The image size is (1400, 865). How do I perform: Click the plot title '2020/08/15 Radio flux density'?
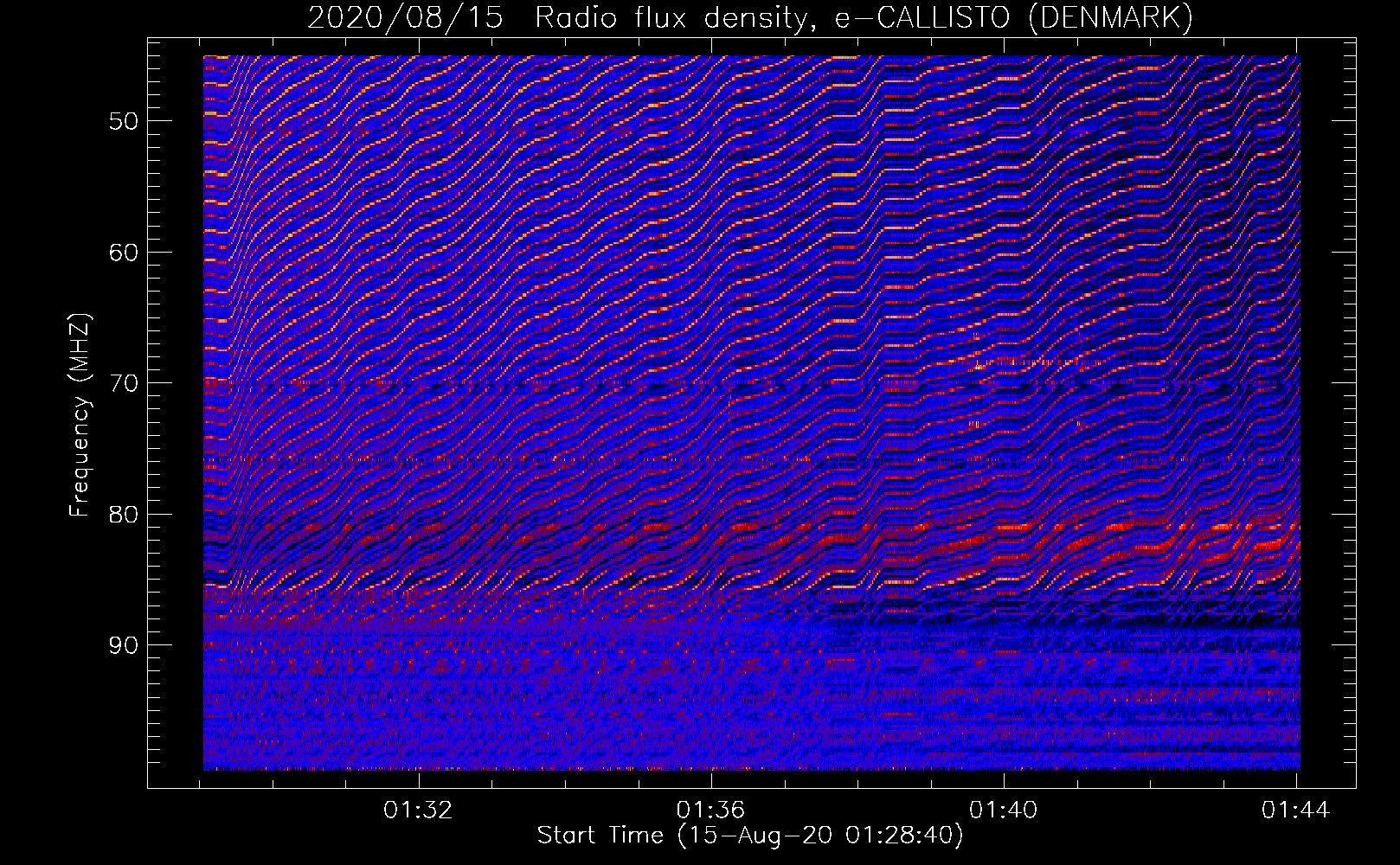click(x=750, y=18)
